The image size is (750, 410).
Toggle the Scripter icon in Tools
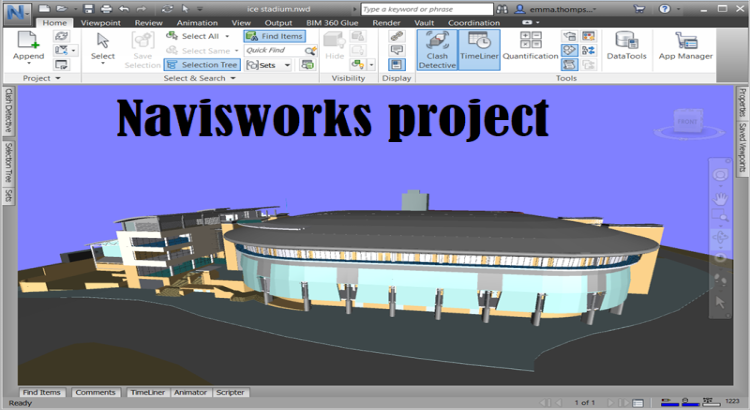pos(569,65)
